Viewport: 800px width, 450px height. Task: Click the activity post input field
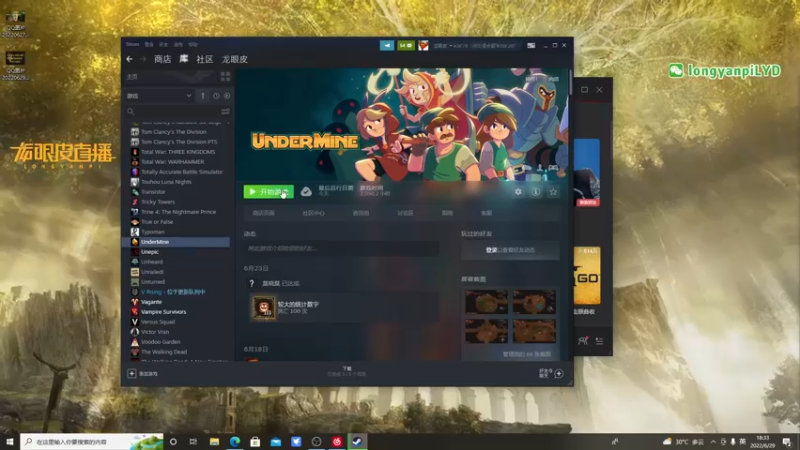[x=341, y=248]
